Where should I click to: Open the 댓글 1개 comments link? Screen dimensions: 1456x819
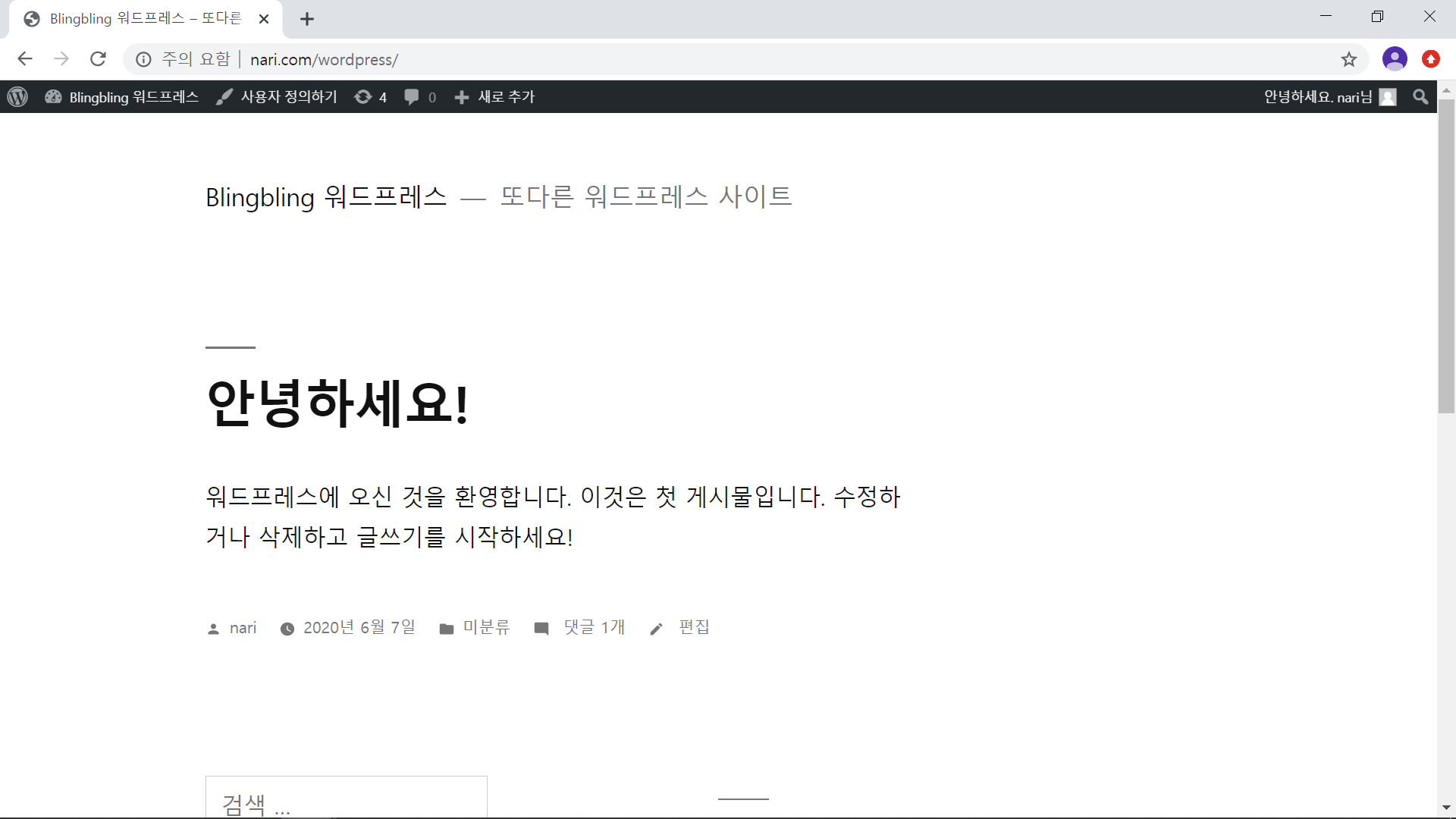coord(595,627)
